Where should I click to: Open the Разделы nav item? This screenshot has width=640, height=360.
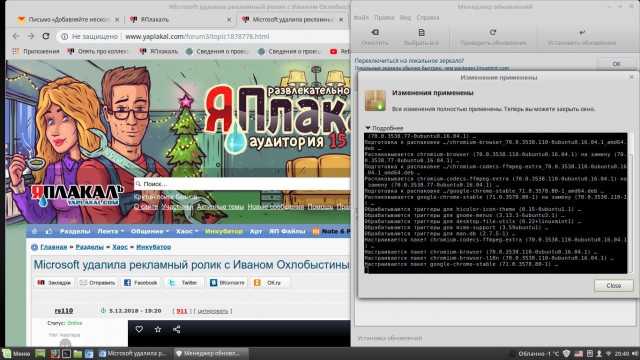(75, 231)
